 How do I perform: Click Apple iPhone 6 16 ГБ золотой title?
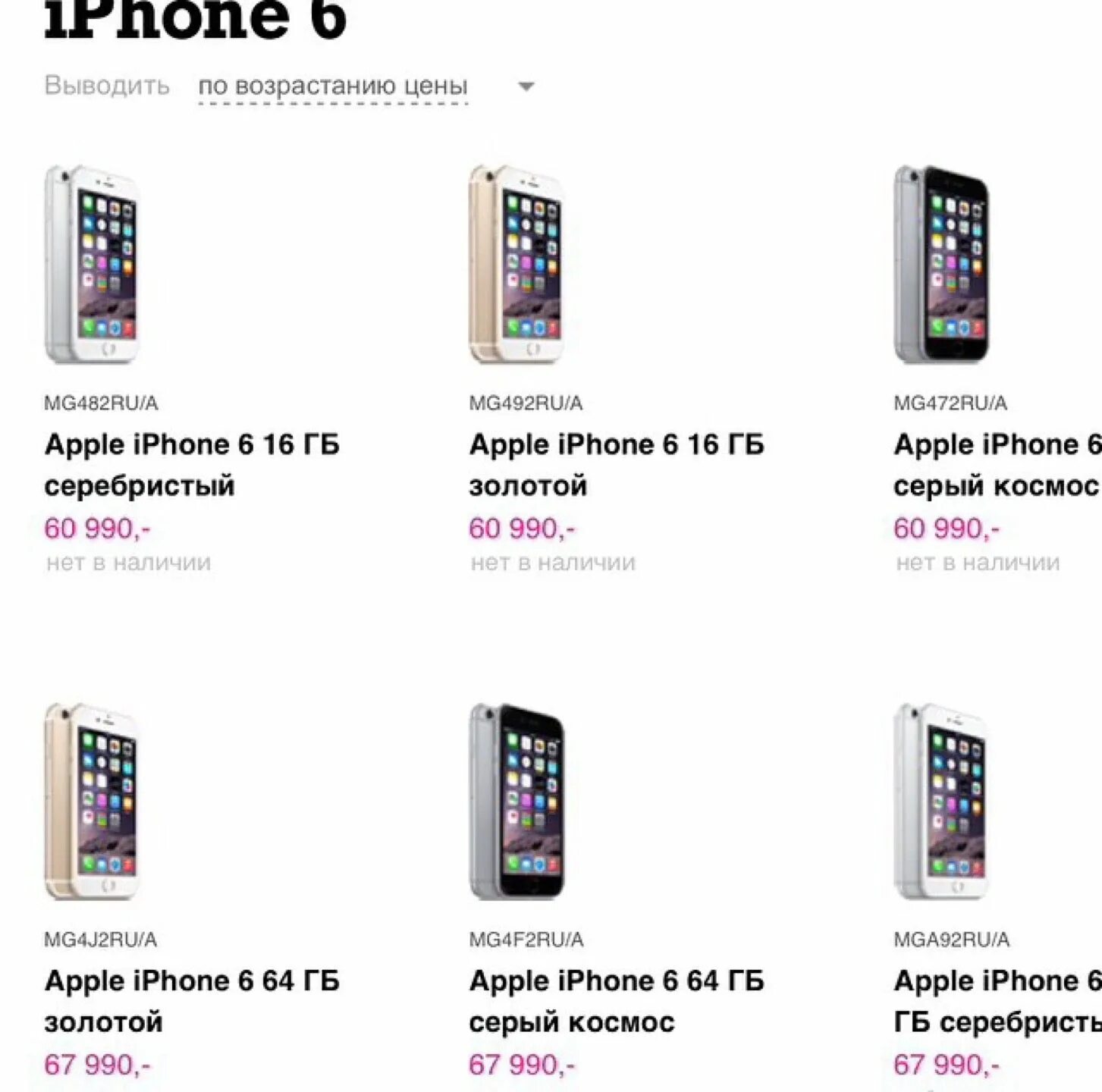pos(617,465)
